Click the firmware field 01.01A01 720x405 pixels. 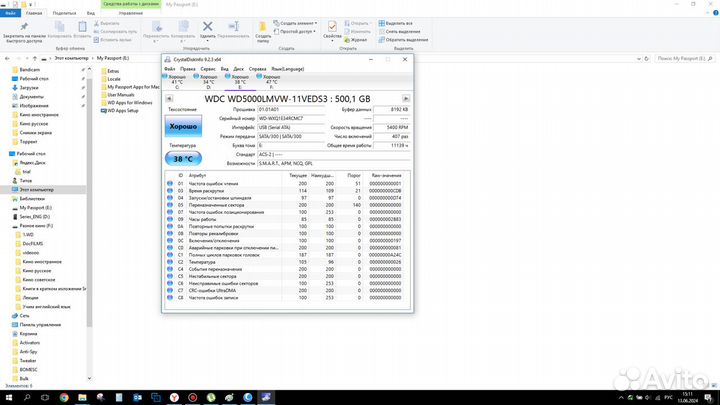click(291, 110)
